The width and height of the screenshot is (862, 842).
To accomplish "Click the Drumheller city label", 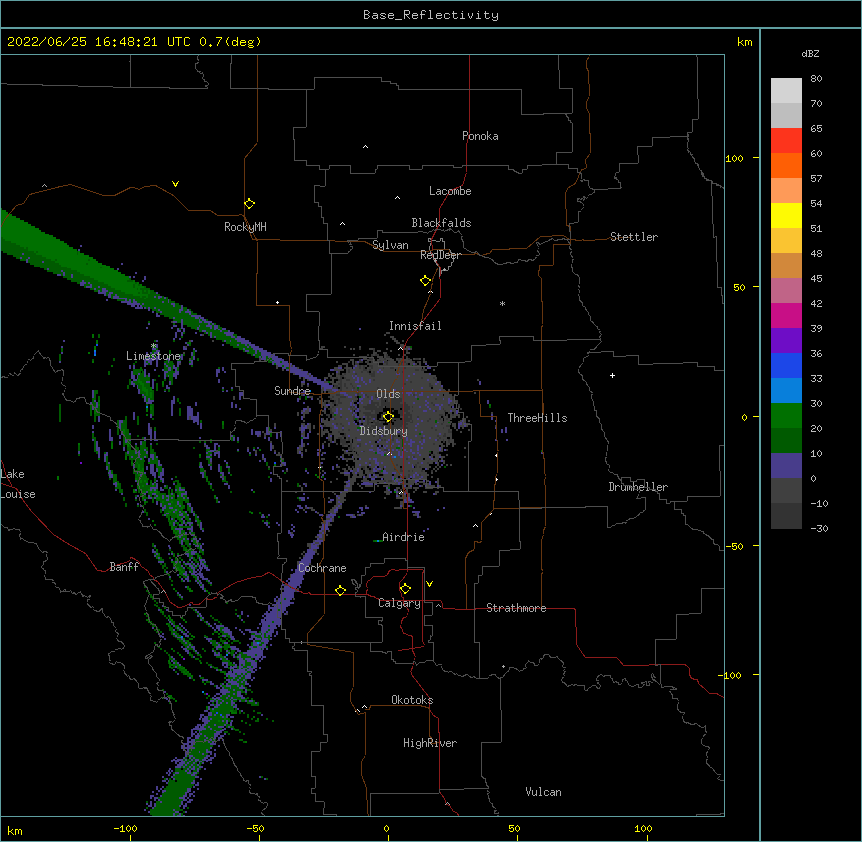I will [638, 487].
